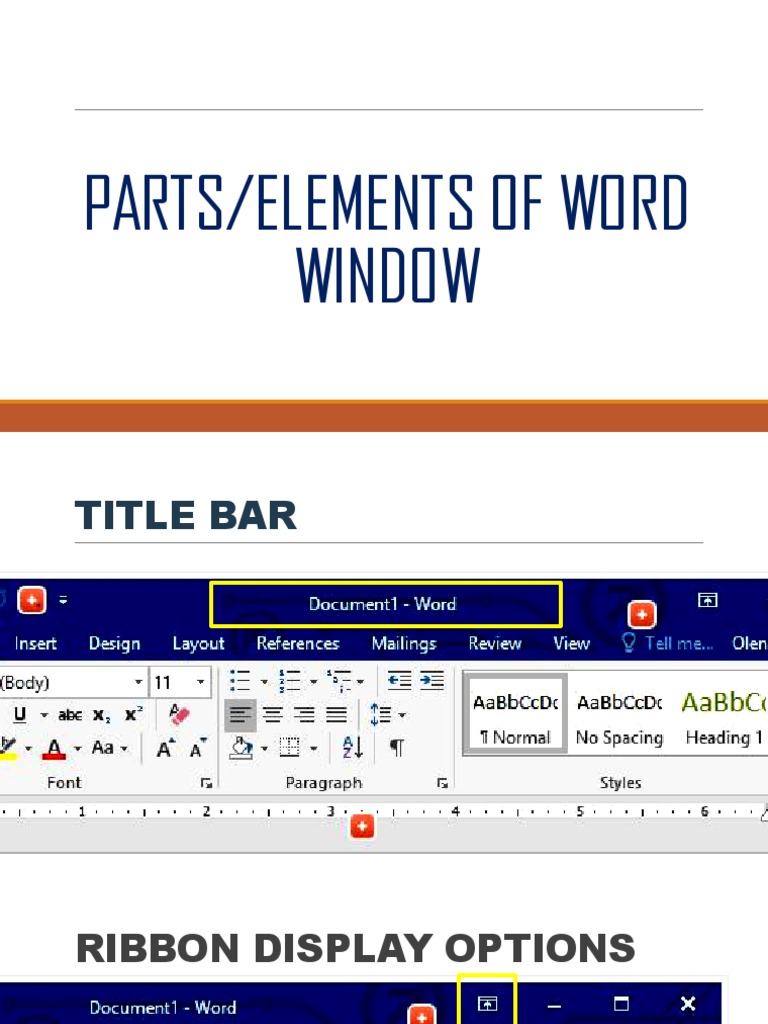Apply paragraph shading with paint bucket
This screenshot has height=1024, width=768.
coord(241,748)
